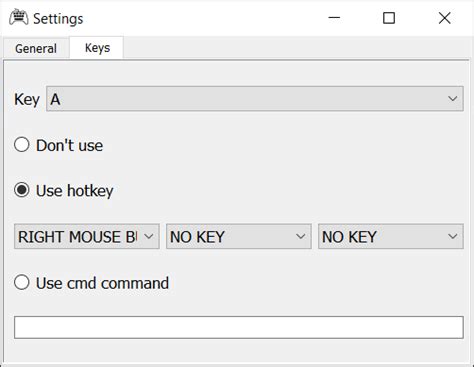Enable the Use cmd command option

pyautogui.click(x=22, y=282)
